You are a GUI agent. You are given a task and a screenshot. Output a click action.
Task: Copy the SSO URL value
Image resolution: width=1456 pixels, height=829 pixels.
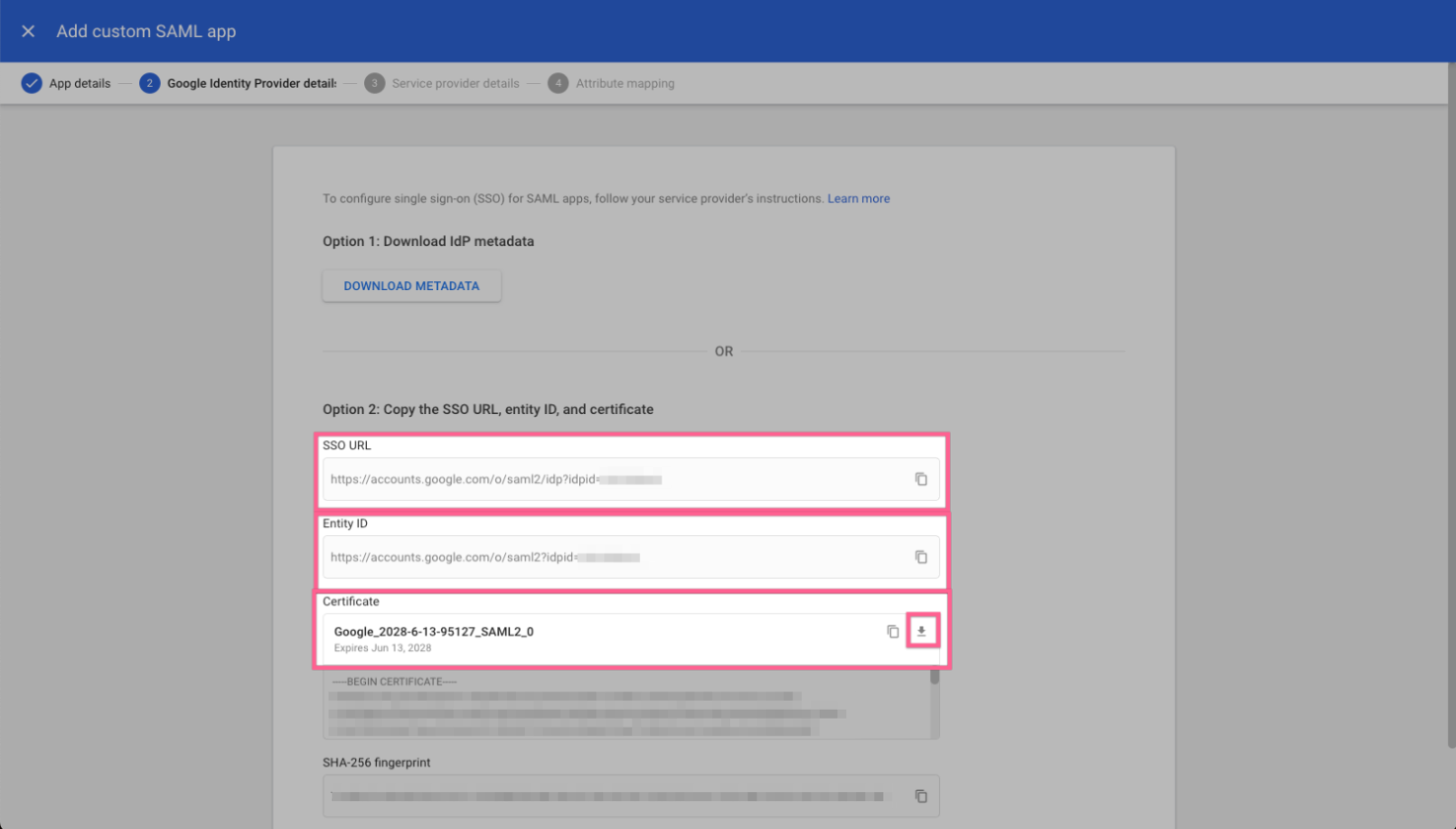click(920, 479)
